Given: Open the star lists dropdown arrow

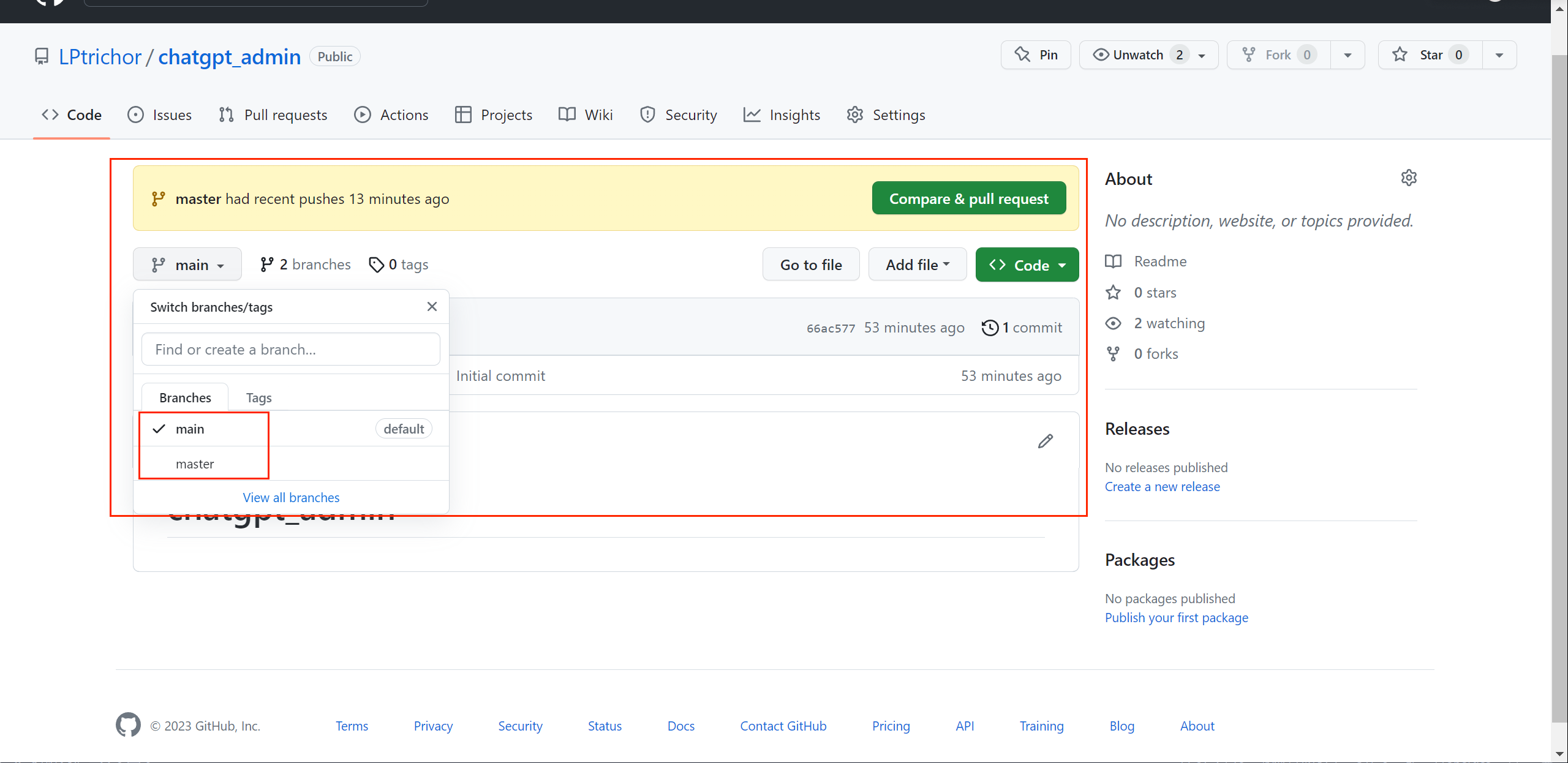Looking at the screenshot, I should 1499,55.
